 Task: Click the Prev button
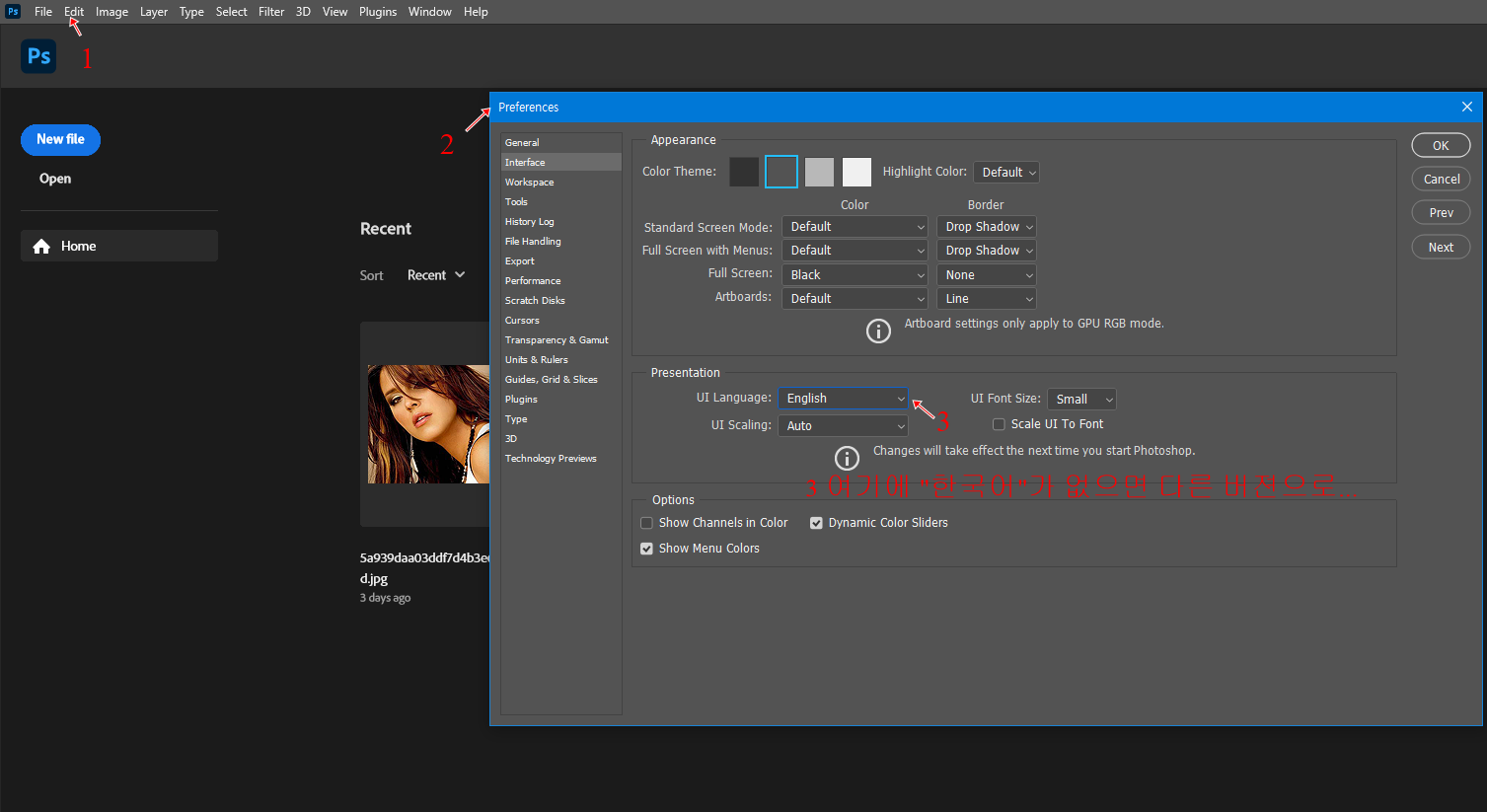coord(1441,212)
